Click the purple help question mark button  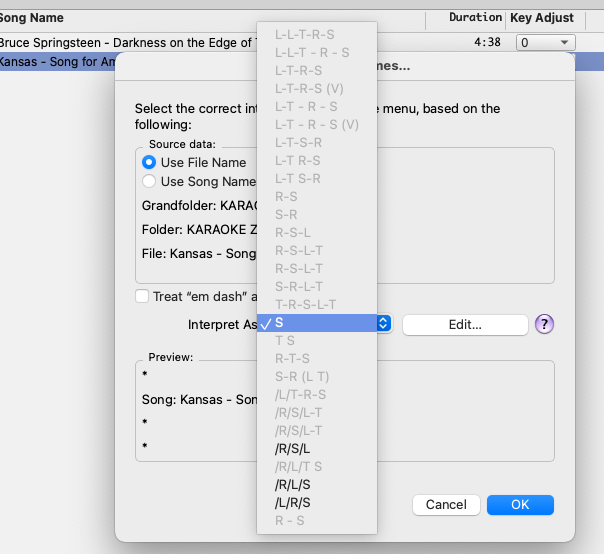coord(545,324)
